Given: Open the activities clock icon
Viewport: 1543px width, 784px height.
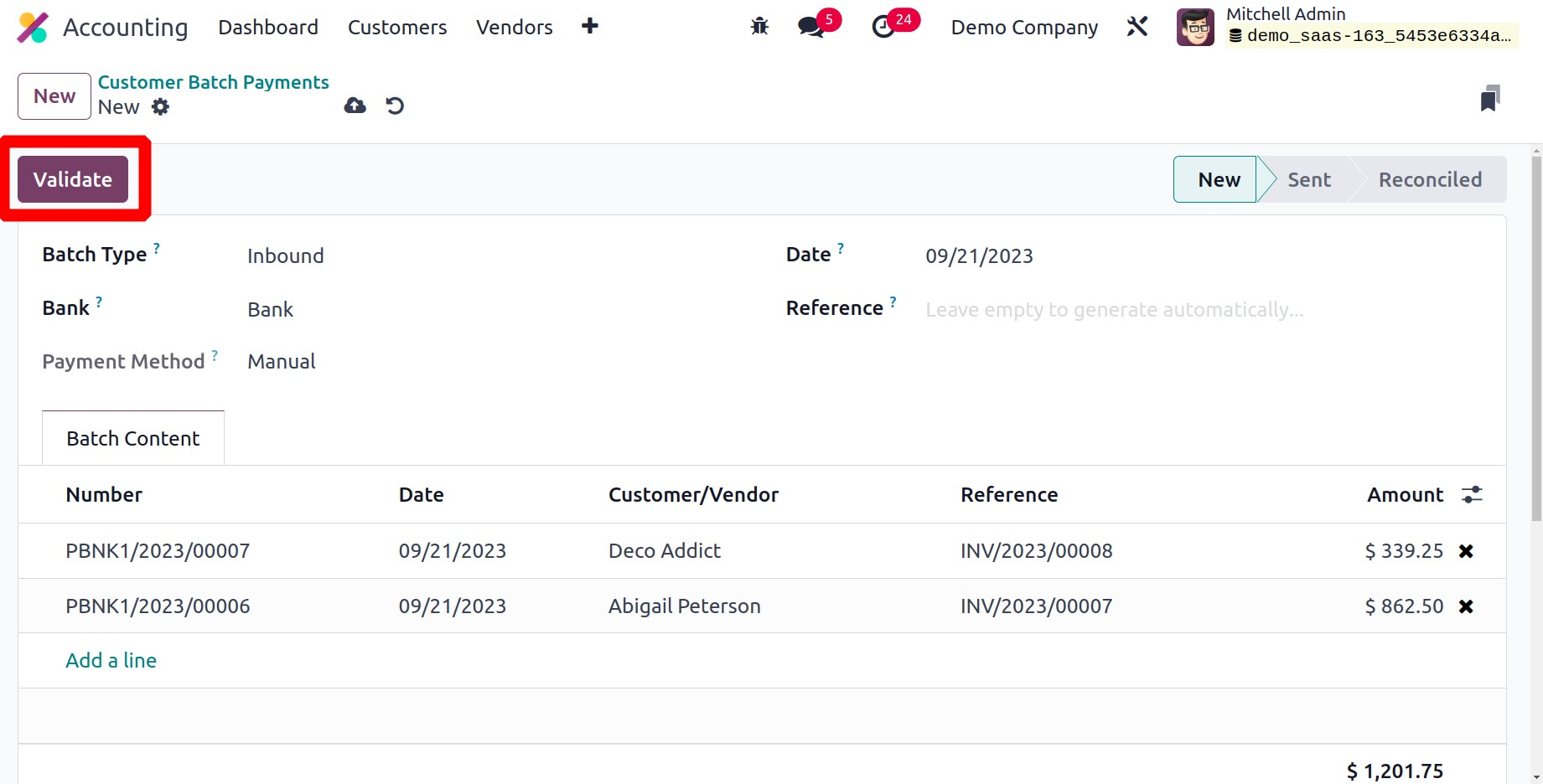Looking at the screenshot, I should (883, 28).
